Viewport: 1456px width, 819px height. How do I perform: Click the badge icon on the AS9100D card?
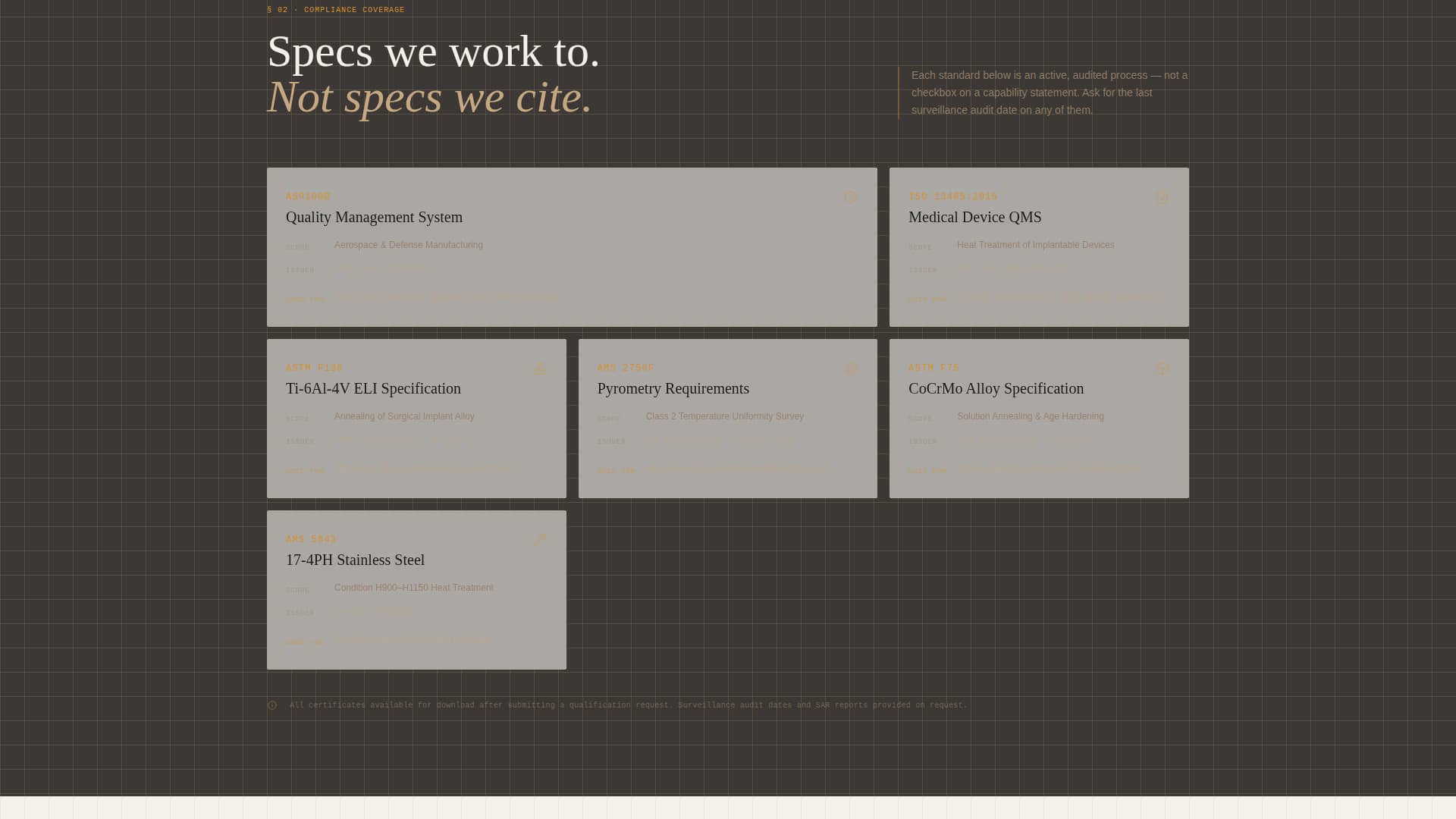pyautogui.click(x=850, y=197)
